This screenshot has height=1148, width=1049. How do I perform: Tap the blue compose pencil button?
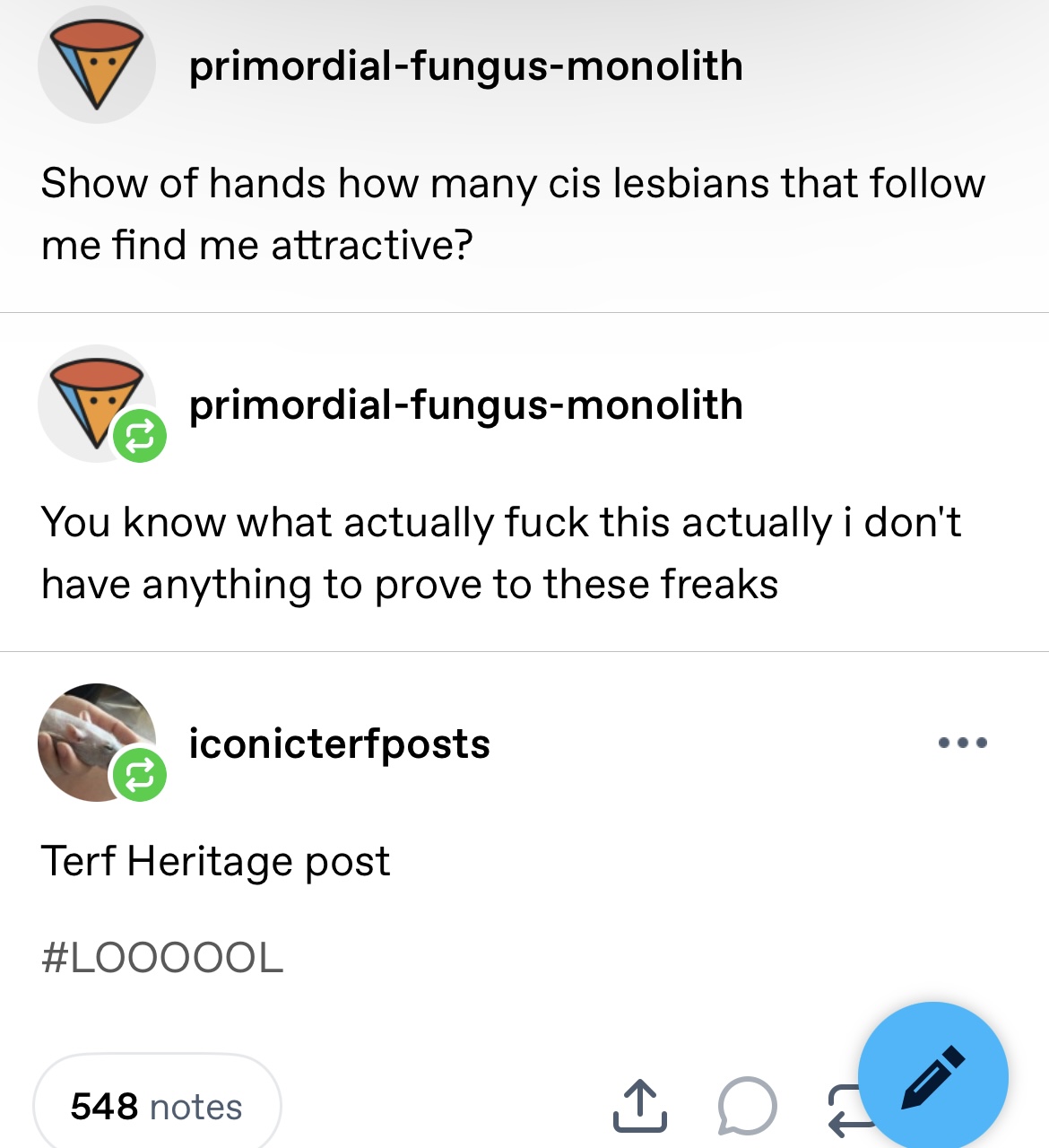click(x=932, y=1076)
